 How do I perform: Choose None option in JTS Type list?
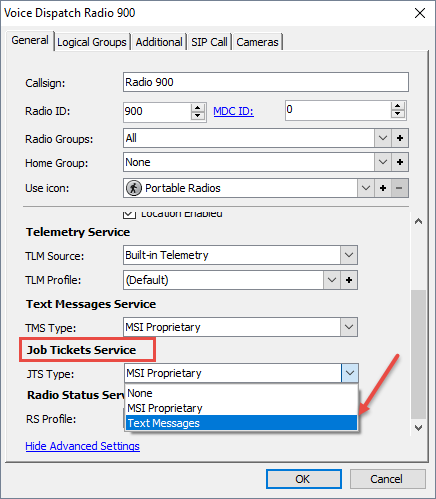point(241,393)
